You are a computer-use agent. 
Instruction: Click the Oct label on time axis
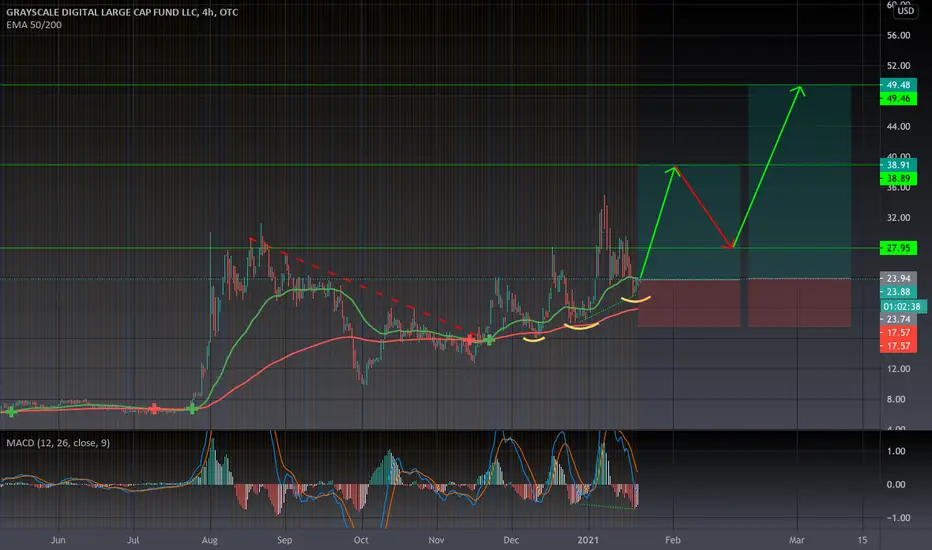[x=361, y=540]
